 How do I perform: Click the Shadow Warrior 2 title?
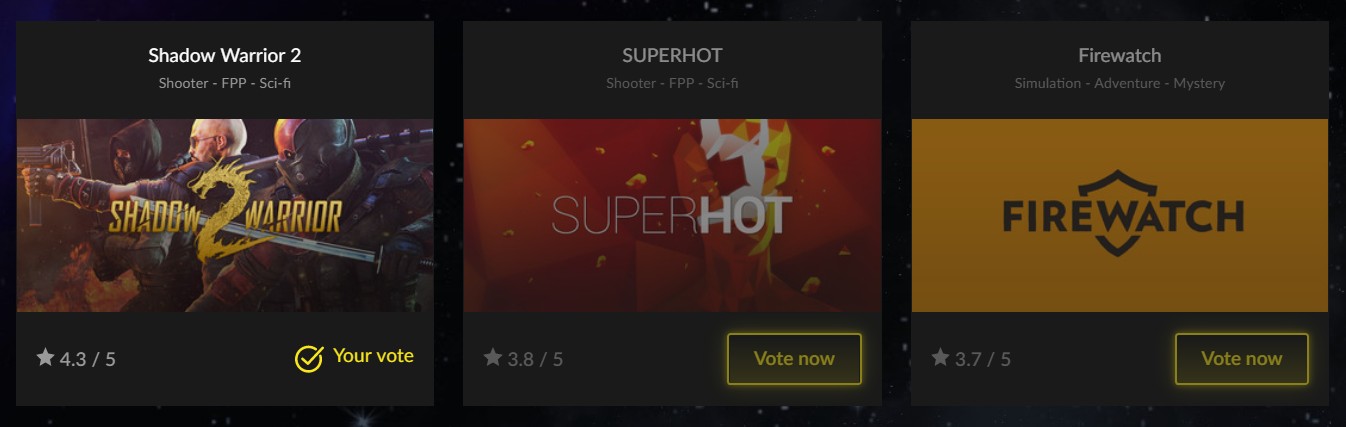coord(225,55)
